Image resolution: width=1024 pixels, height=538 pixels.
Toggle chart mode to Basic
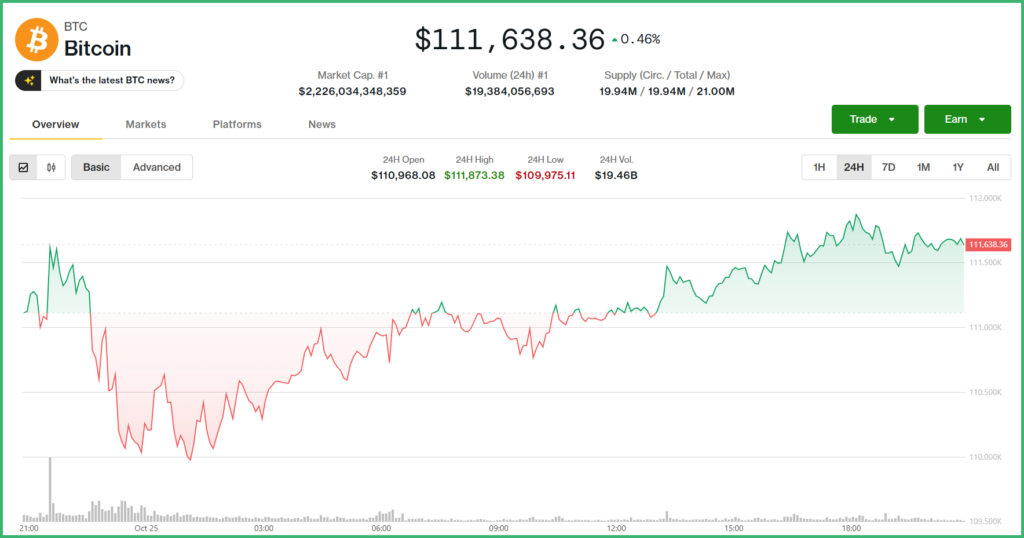click(x=96, y=167)
